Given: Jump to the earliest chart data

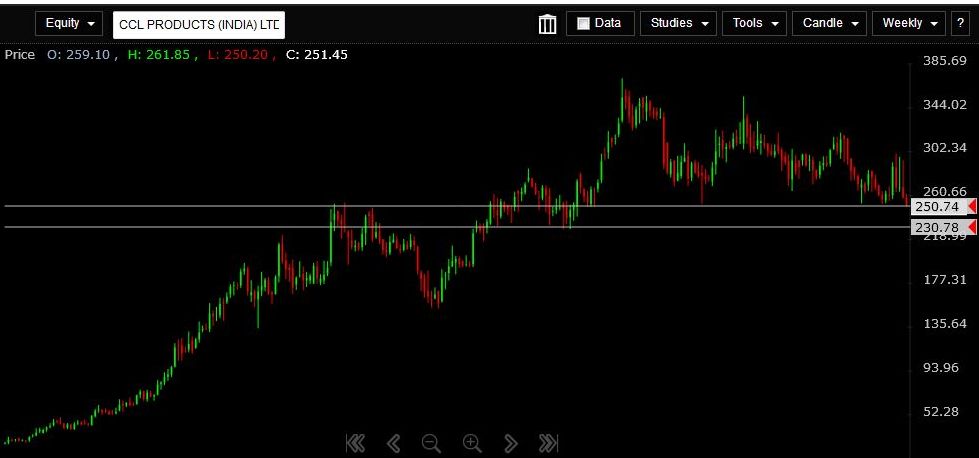Looking at the screenshot, I should pyautogui.click(x=355, y=443).
